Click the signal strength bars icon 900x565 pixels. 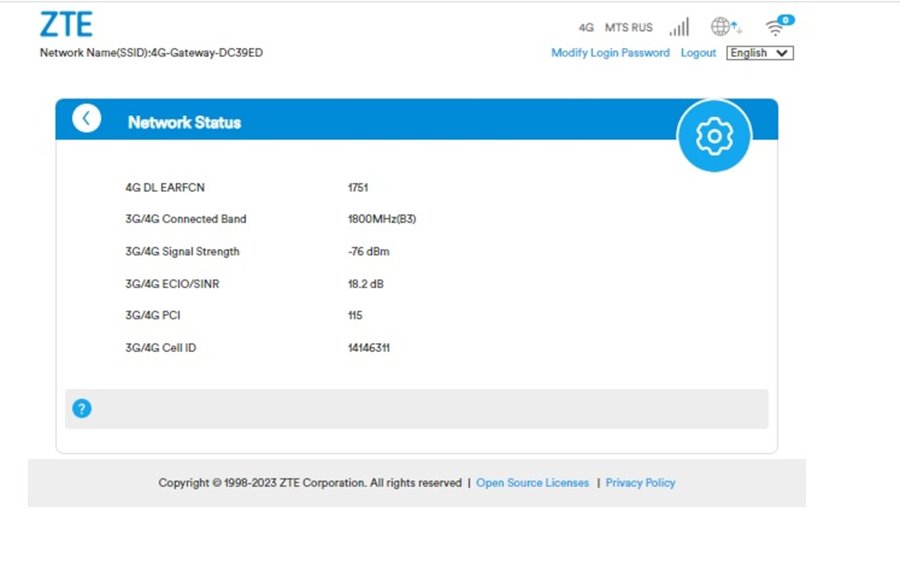point(679,27)
